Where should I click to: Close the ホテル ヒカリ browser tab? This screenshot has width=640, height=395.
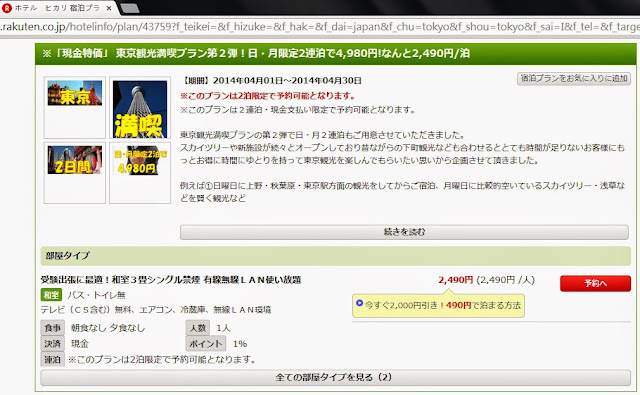click(x=109, y=8)
